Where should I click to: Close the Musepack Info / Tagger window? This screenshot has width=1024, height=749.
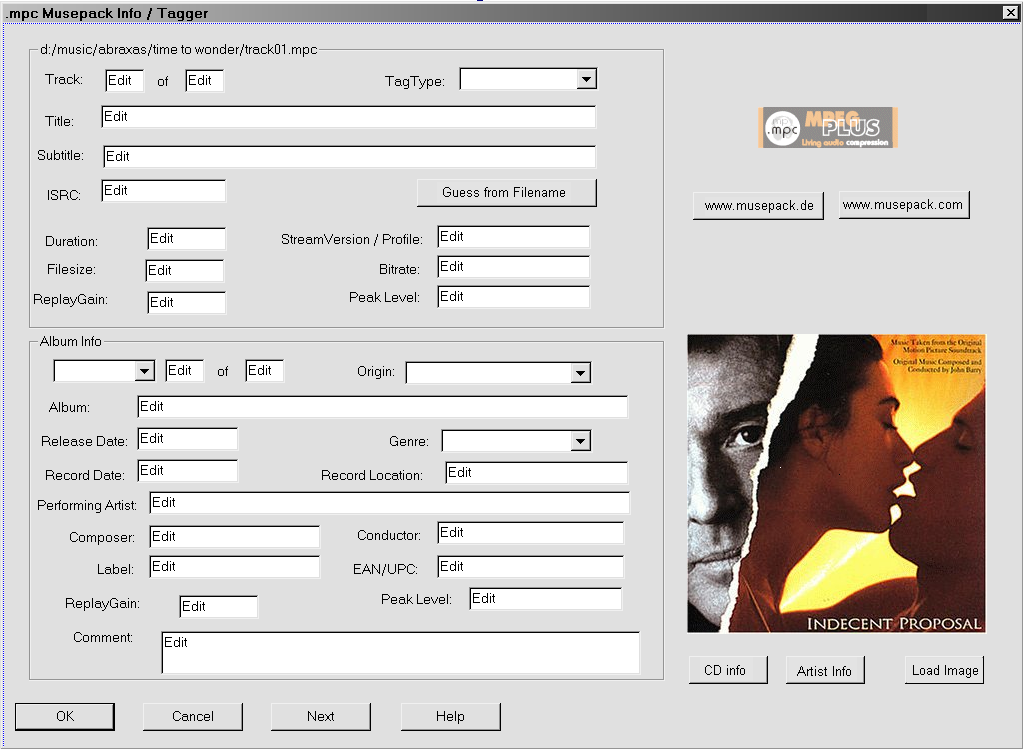tap(1010, 12)
